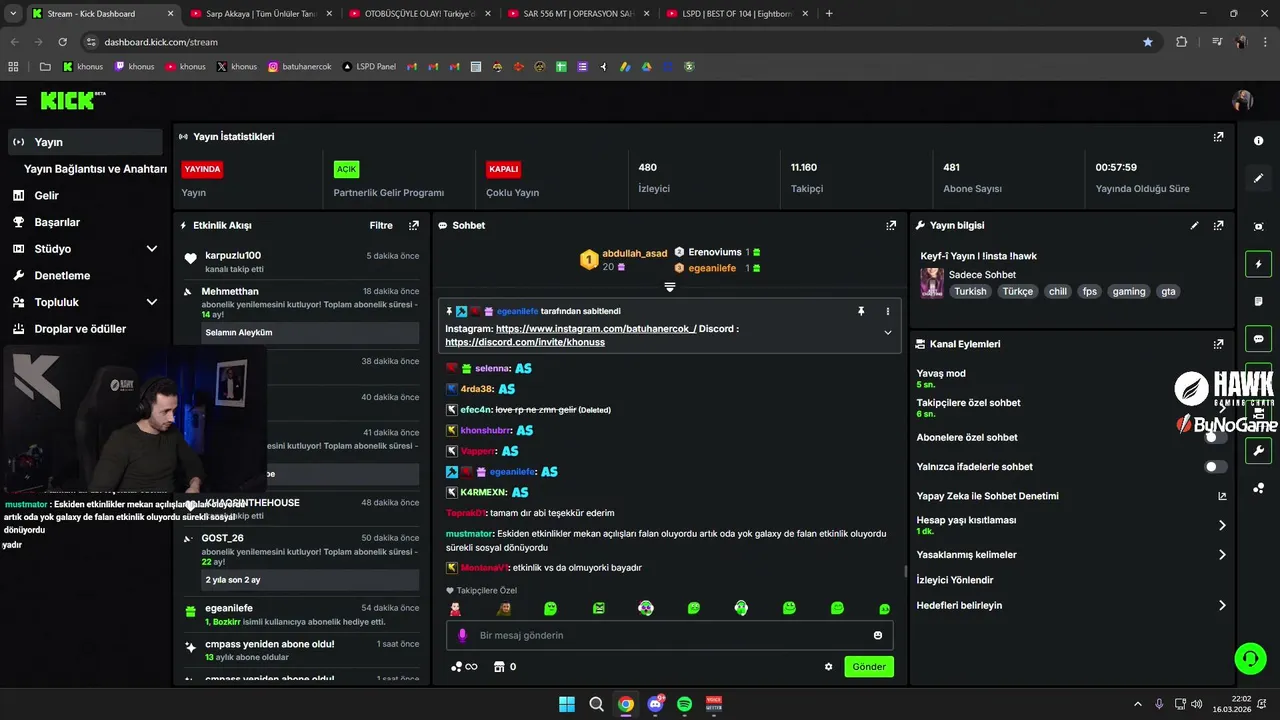Bookmark the page with the star icon
Image resolution: width=1280 pixels, height=720 pixels.
click(1147, 42)
